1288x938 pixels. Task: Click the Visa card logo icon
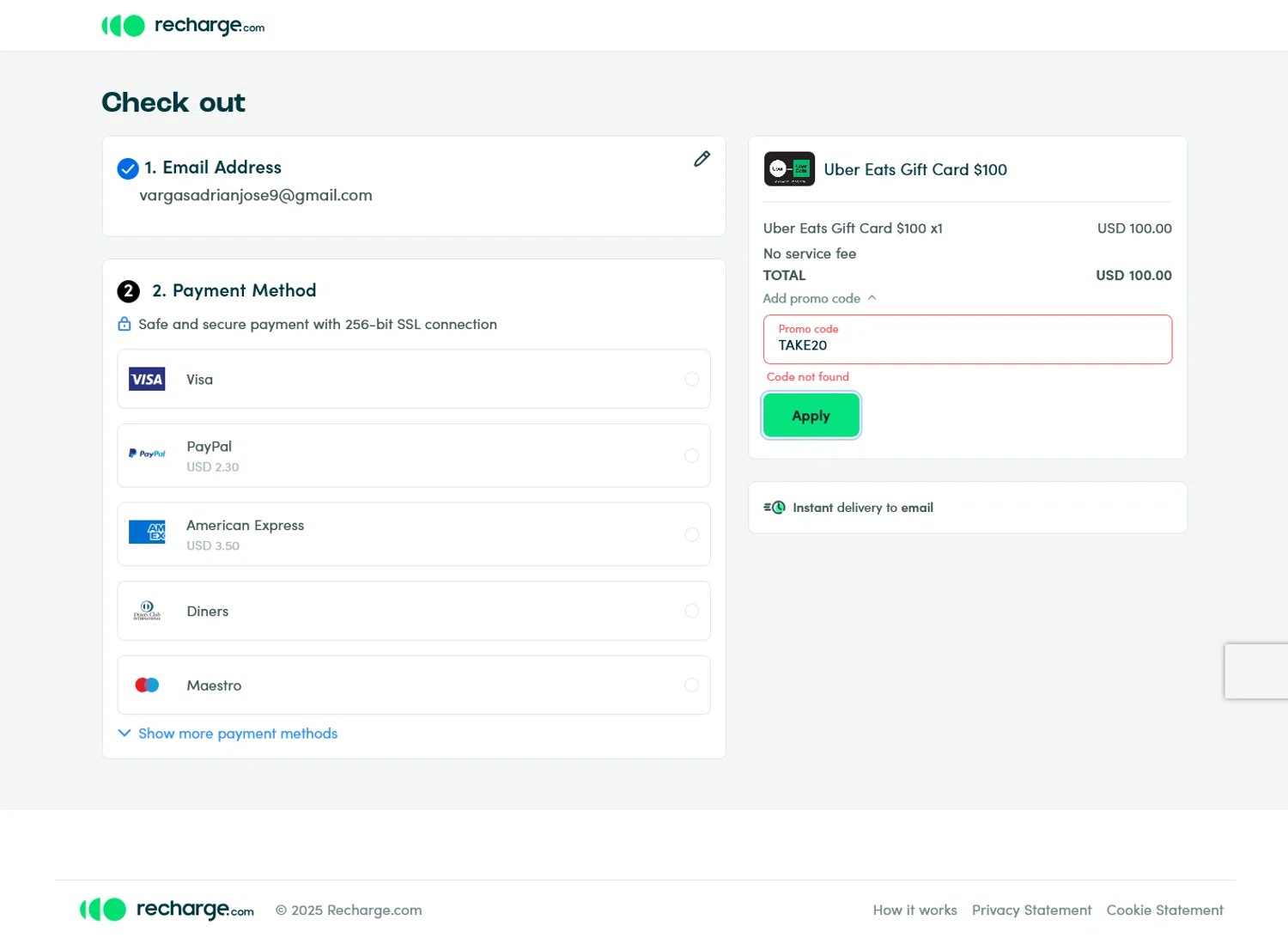coord(147,379)
